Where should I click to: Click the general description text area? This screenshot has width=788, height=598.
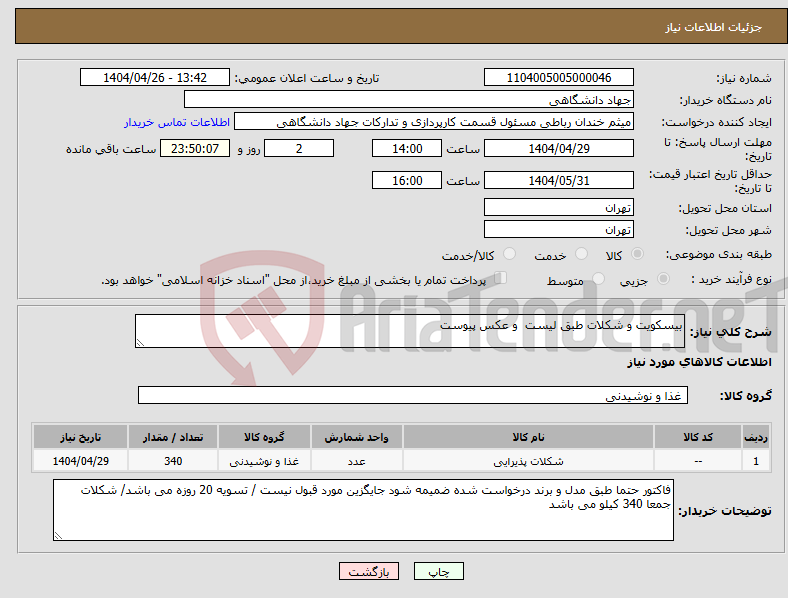click(x=410, y=331)
